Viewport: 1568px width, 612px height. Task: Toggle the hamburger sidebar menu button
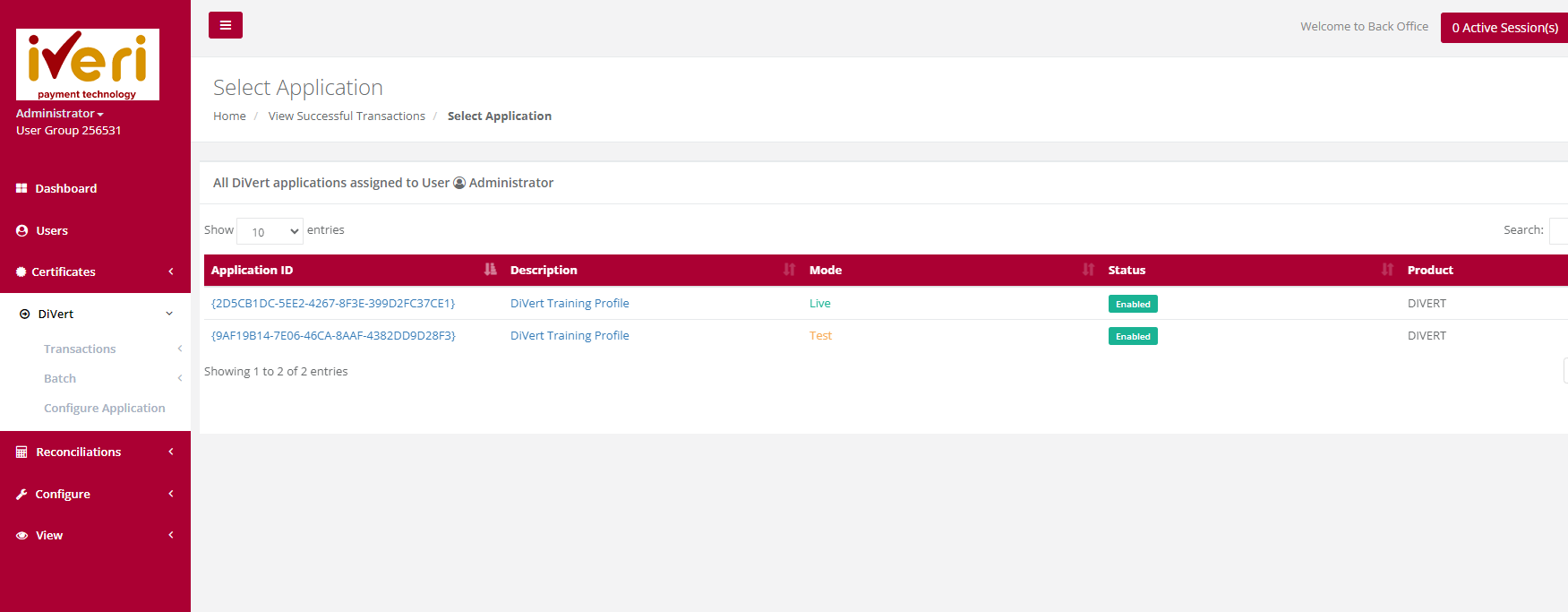[226, 25]
